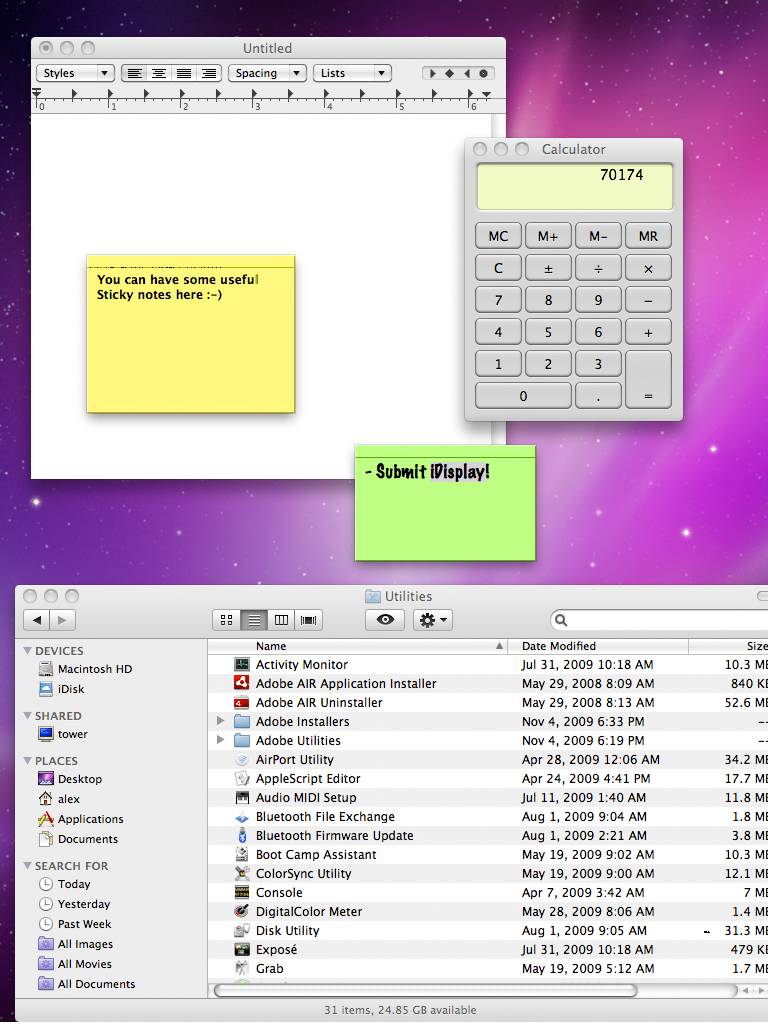Click the Audio MIDI Setup icon

point(242,797)
